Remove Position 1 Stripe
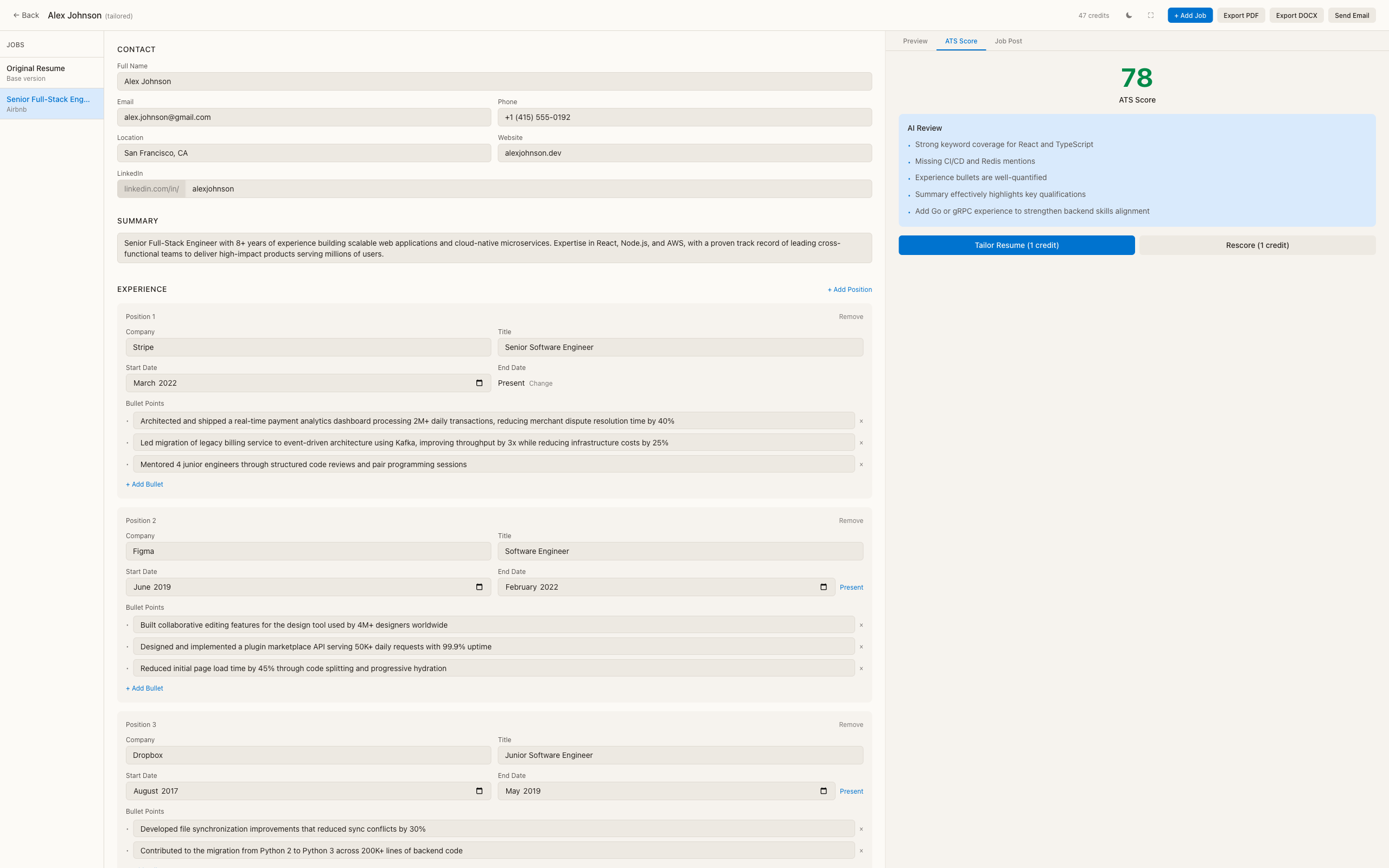The height and width of the screenshot is (868, 1389). (851, 317)
